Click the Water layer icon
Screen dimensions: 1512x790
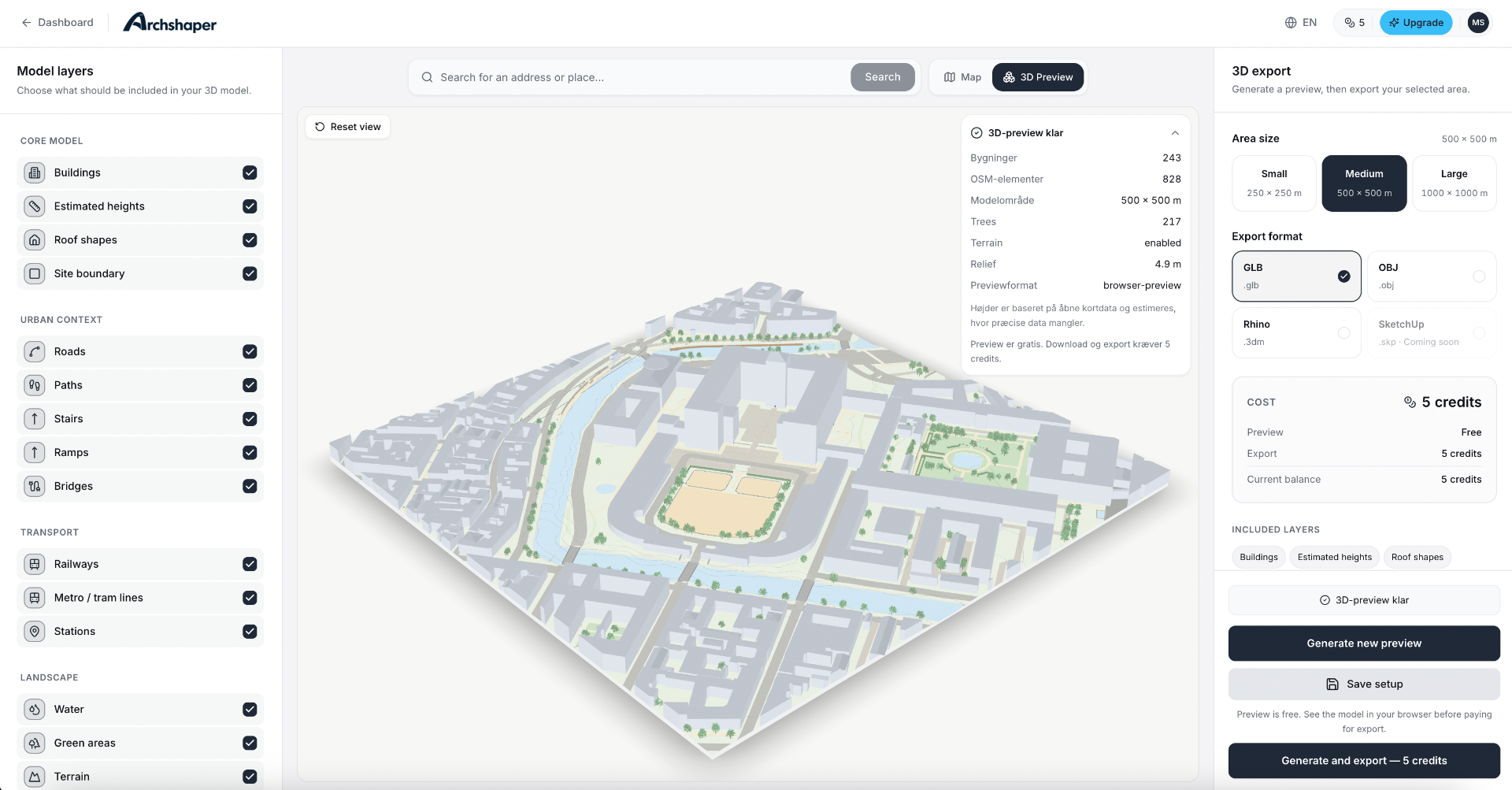pos(35,710)
